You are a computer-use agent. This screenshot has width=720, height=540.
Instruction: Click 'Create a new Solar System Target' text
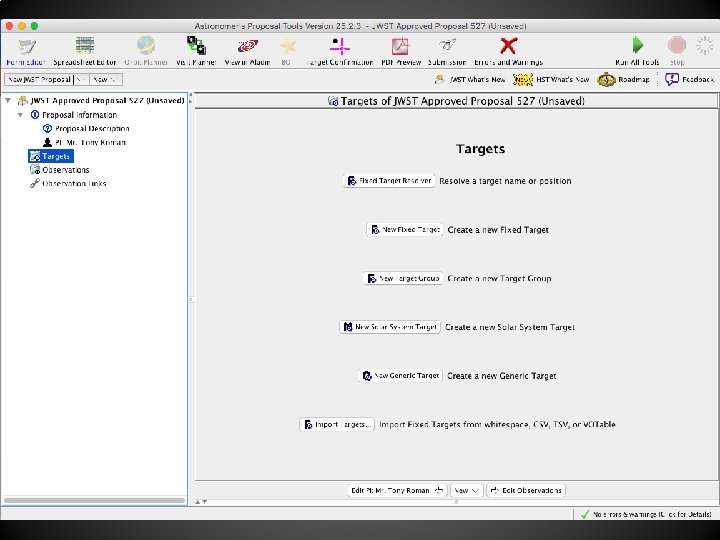point(510,327)
